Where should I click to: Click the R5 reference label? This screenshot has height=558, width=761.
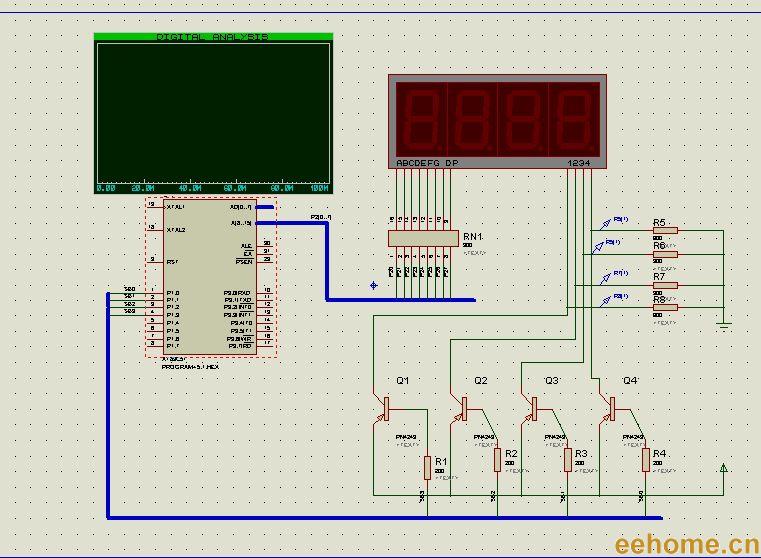[x=659, y=223]
